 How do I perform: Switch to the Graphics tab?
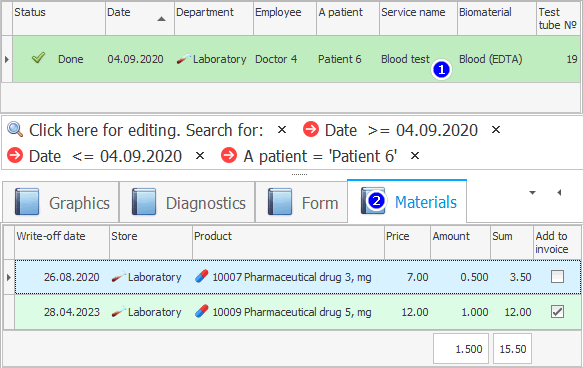coord(61,202)
